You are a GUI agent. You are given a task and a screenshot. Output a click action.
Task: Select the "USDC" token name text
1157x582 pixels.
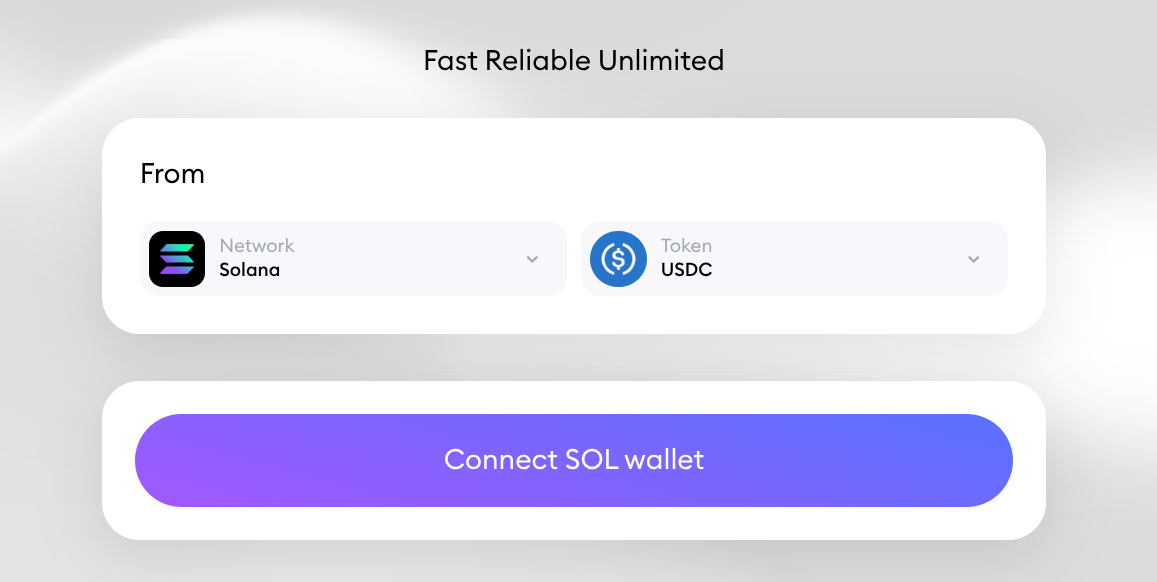point(686,270)
